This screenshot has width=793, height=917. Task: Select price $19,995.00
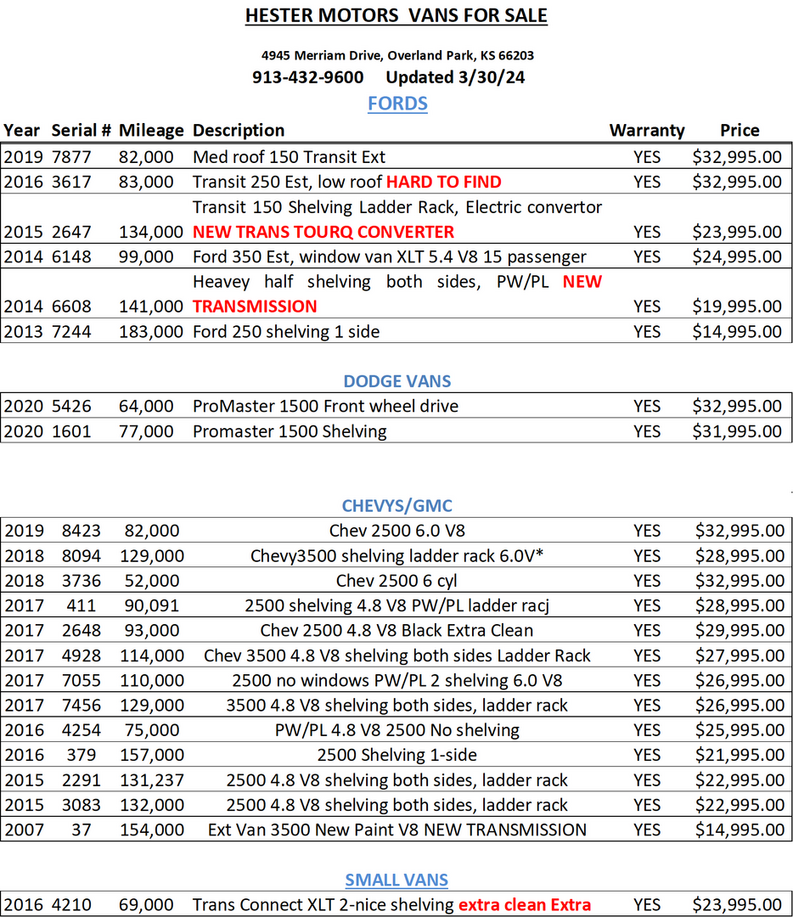(737, 306)
